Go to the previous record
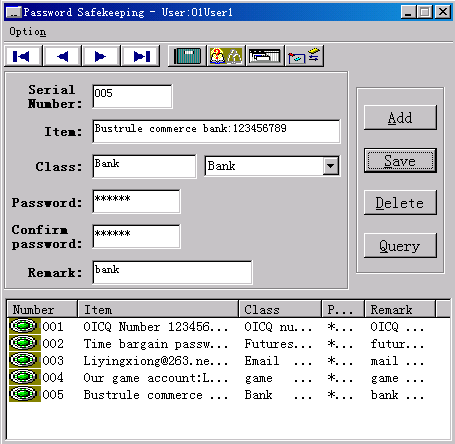 pyautogui.click(x=62, y=56)
